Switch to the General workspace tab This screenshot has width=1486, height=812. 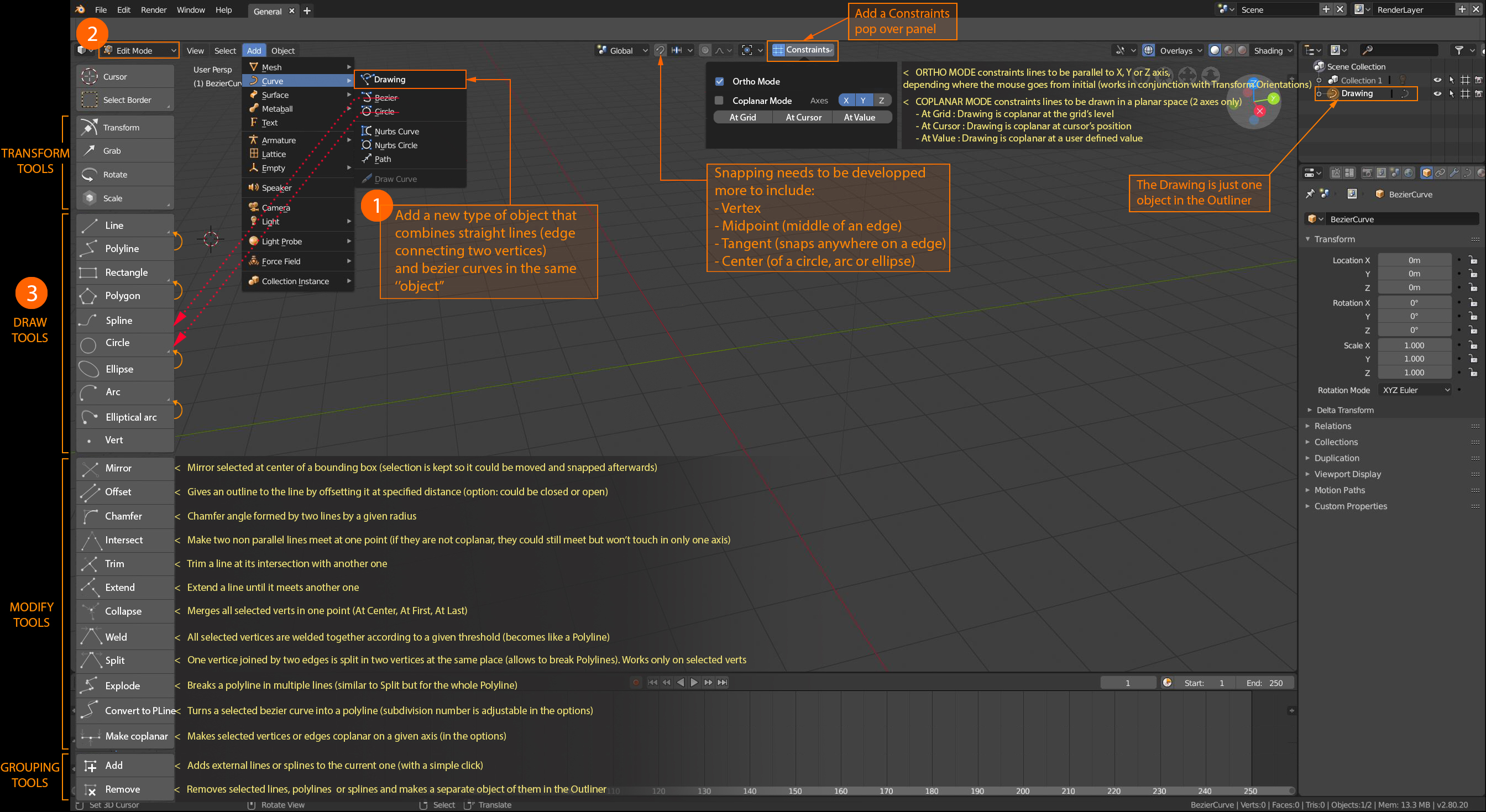pyautogui.click(x=267, y=11)
